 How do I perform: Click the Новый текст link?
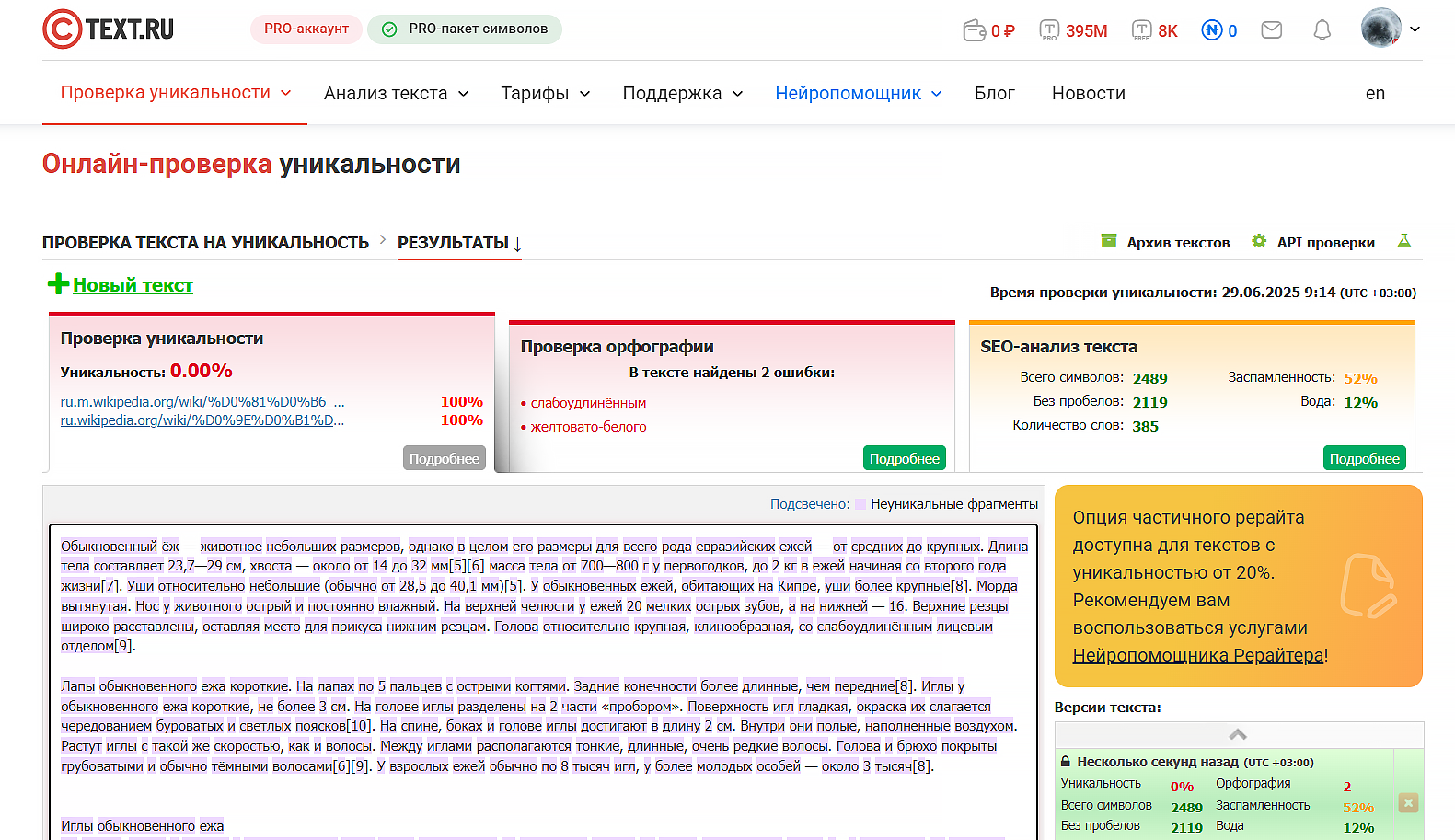coord(133,285)
